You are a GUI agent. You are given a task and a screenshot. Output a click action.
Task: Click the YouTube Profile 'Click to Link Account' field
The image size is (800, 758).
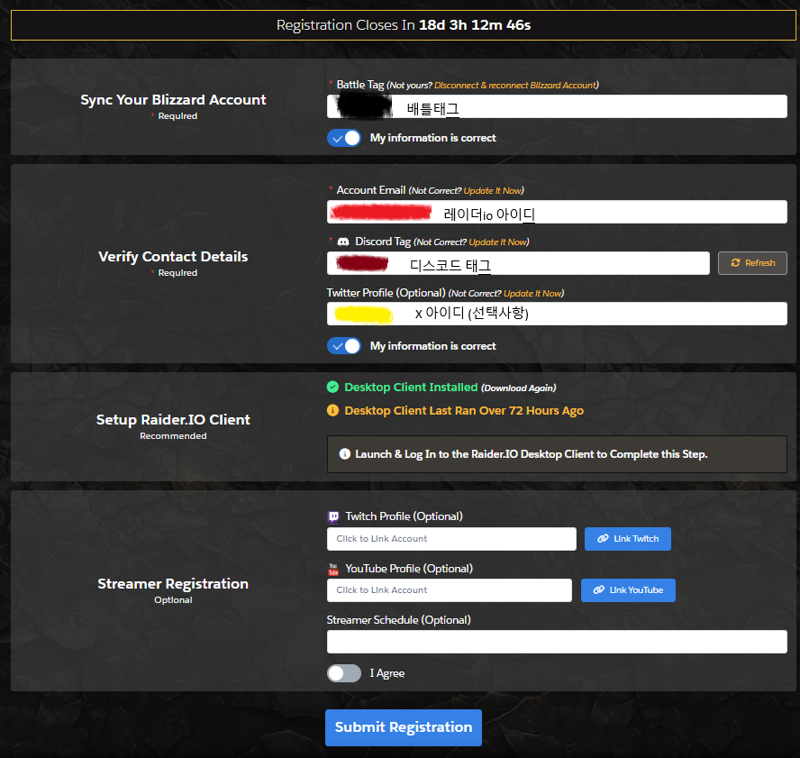click(x=449, y=590)
